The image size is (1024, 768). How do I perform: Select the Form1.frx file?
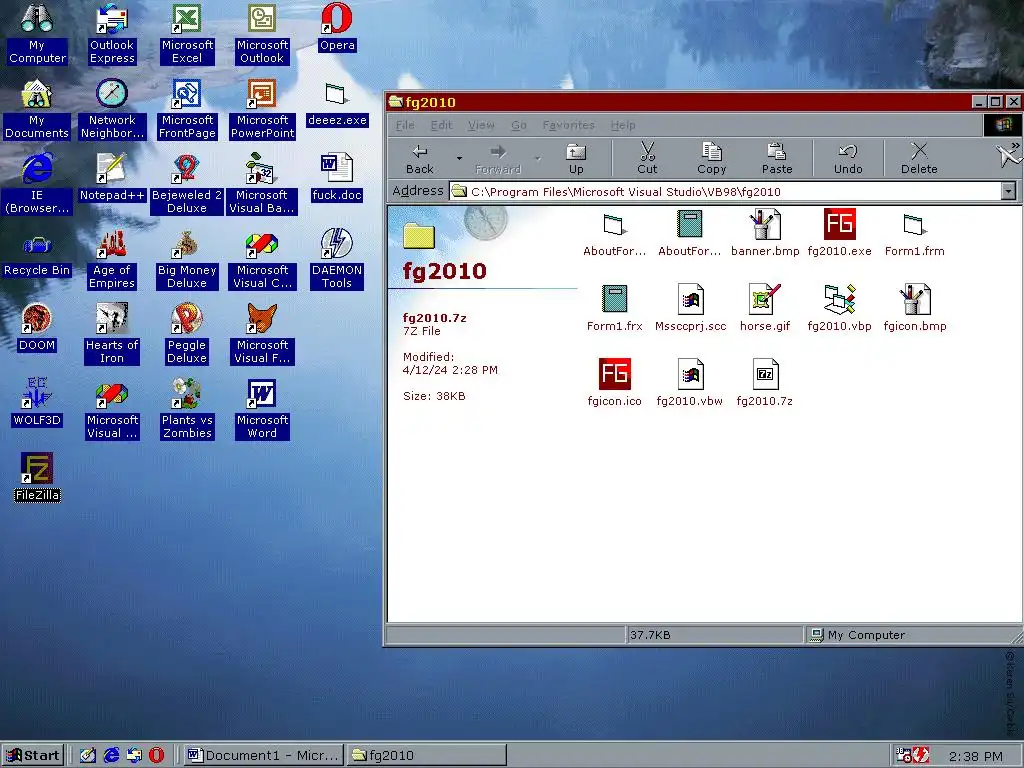pos(615,308)
